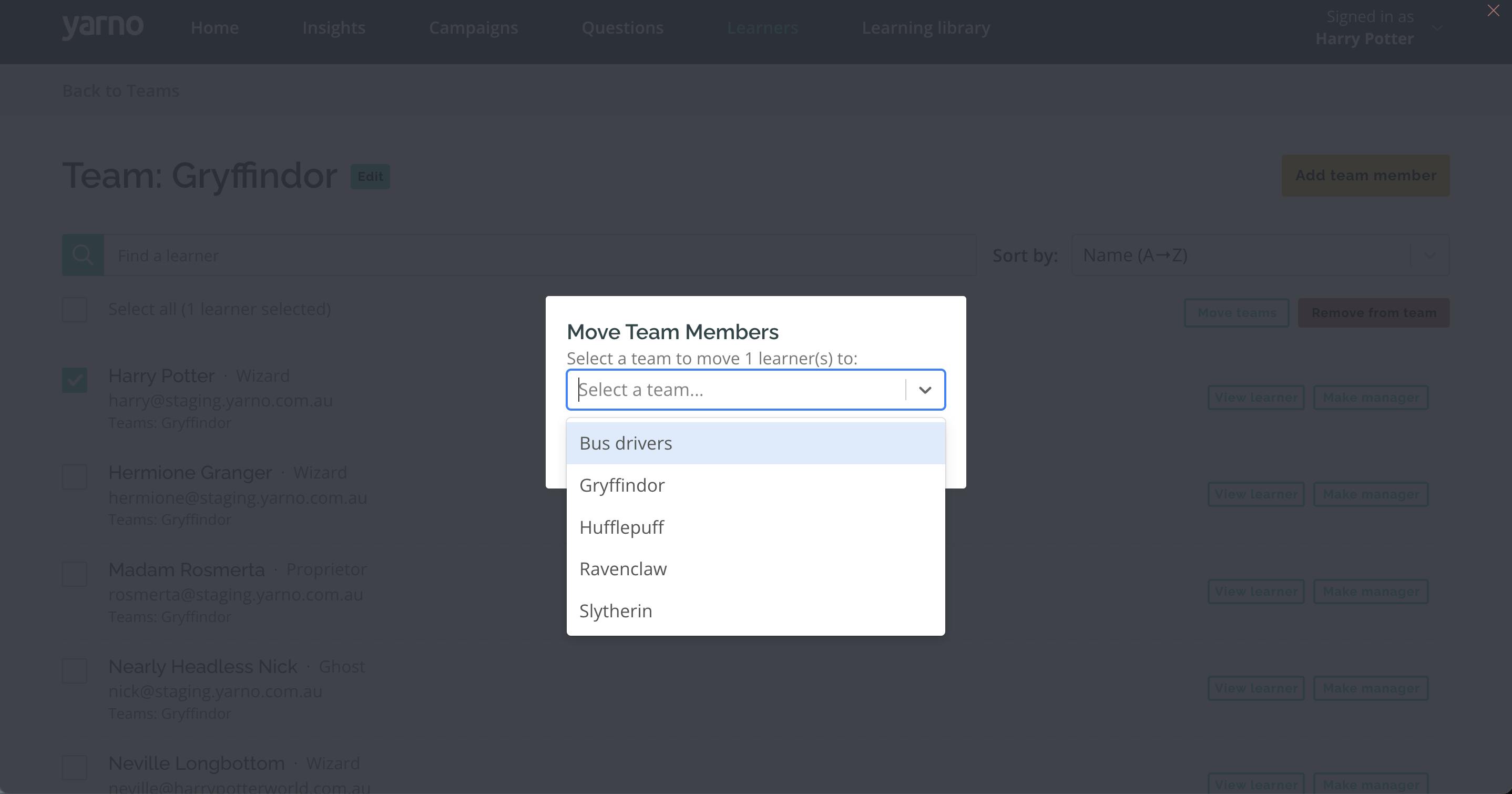Make Nearly Headless Nick a manager
This screenshot has width=1512, height=794.
1371,688
